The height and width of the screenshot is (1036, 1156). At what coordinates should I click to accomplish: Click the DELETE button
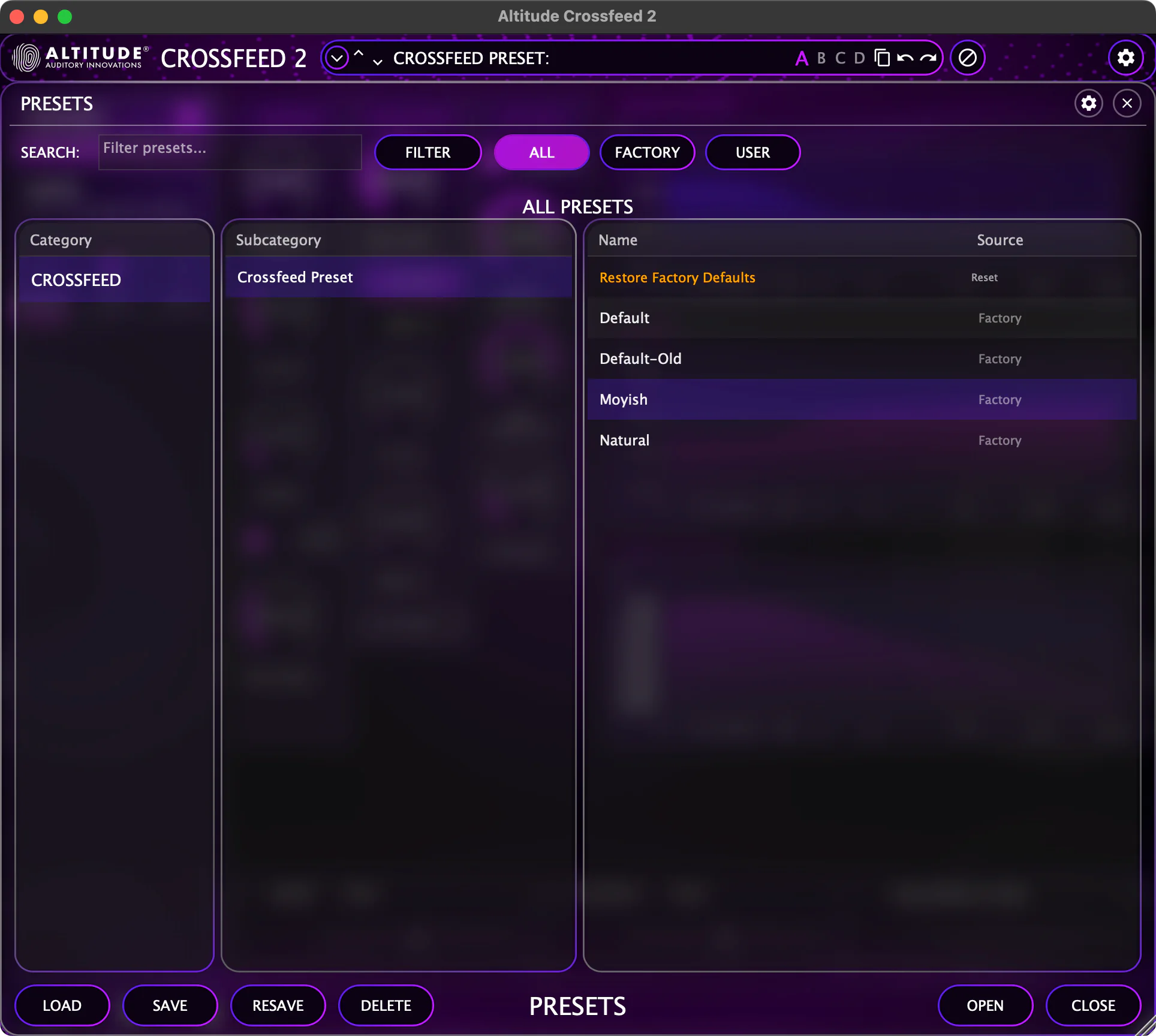(x=386, y=1005)
